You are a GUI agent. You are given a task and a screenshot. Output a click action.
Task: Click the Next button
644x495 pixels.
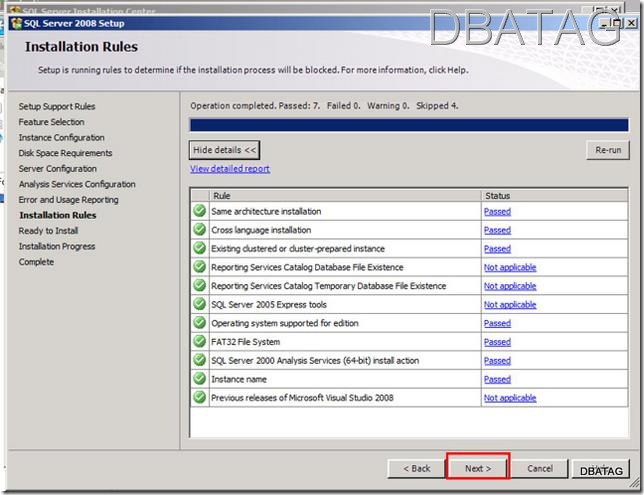point(478,468)
